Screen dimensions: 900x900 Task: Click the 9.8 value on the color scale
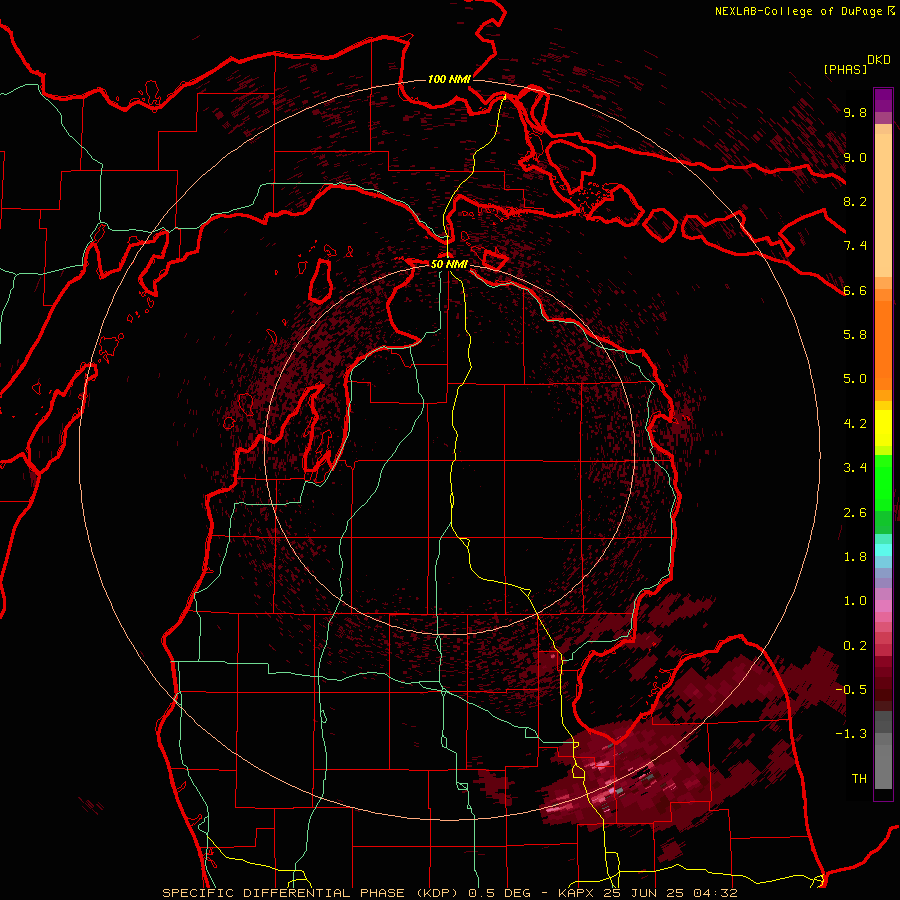[855, 112]
